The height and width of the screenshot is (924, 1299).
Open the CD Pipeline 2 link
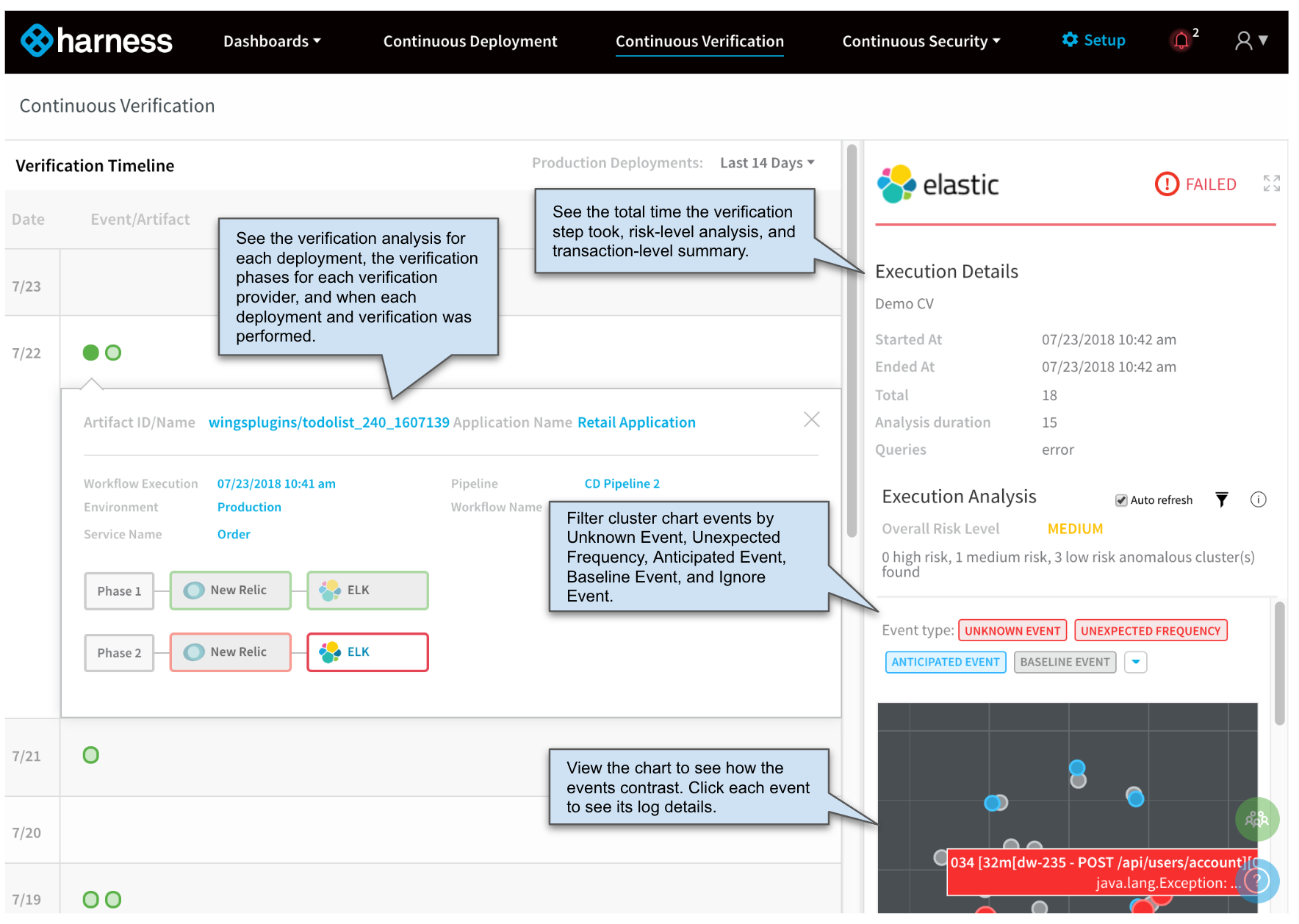coord(622,483)
